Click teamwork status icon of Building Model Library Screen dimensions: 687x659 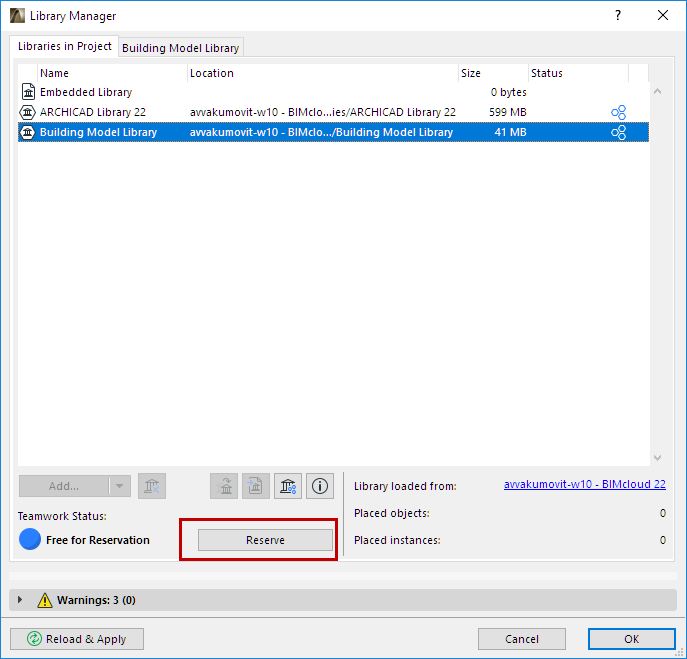(618, 132)
